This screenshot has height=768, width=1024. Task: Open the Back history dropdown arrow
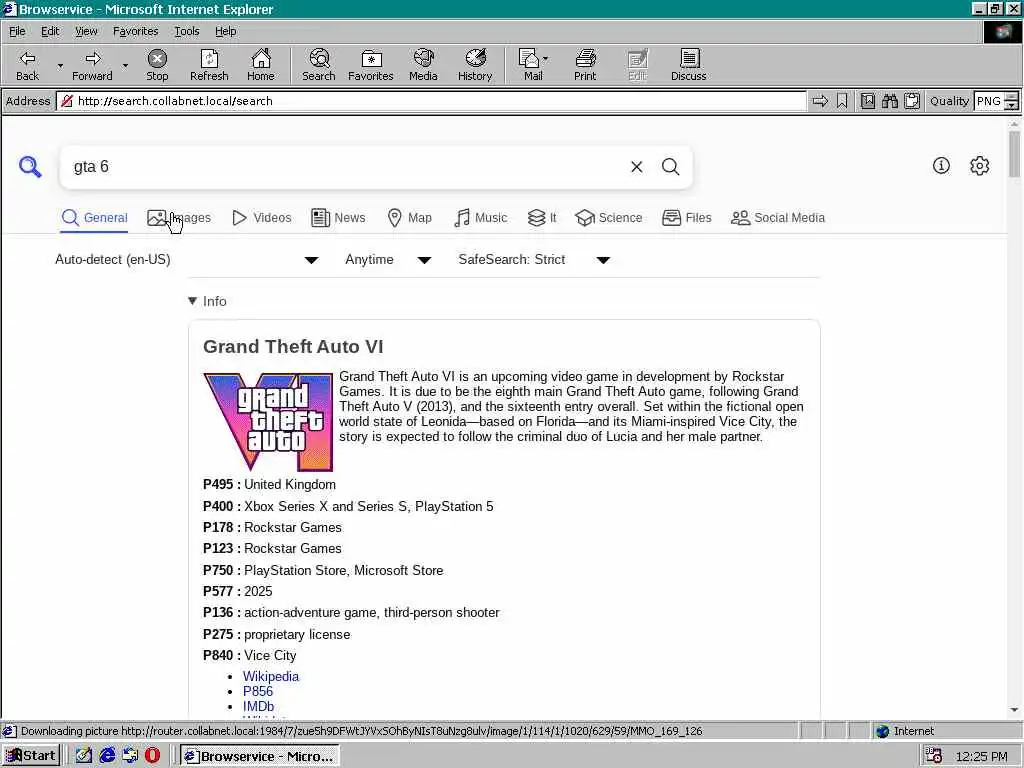(60, 65)
